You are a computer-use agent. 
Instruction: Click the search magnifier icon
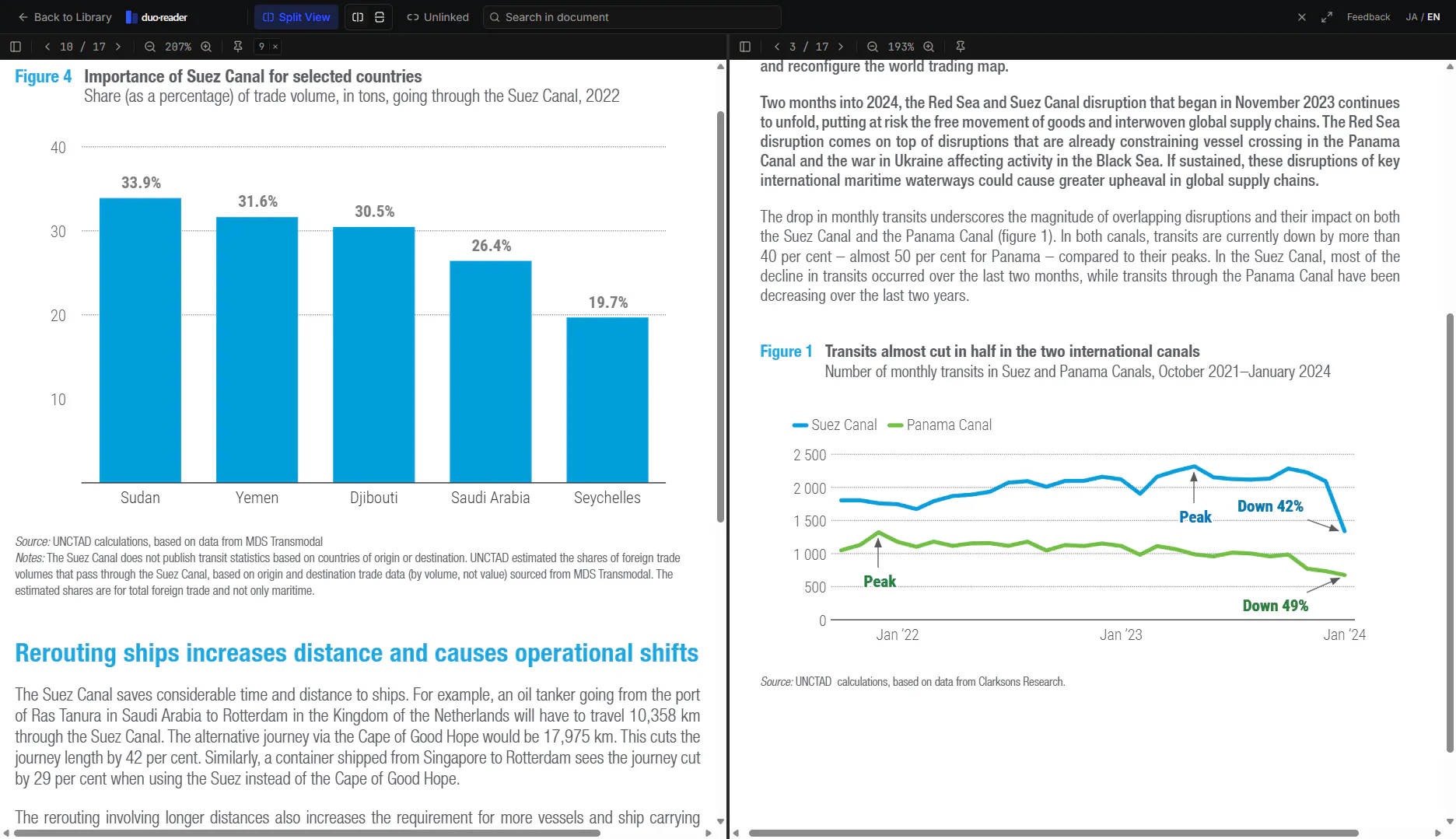tap(495, 17)
